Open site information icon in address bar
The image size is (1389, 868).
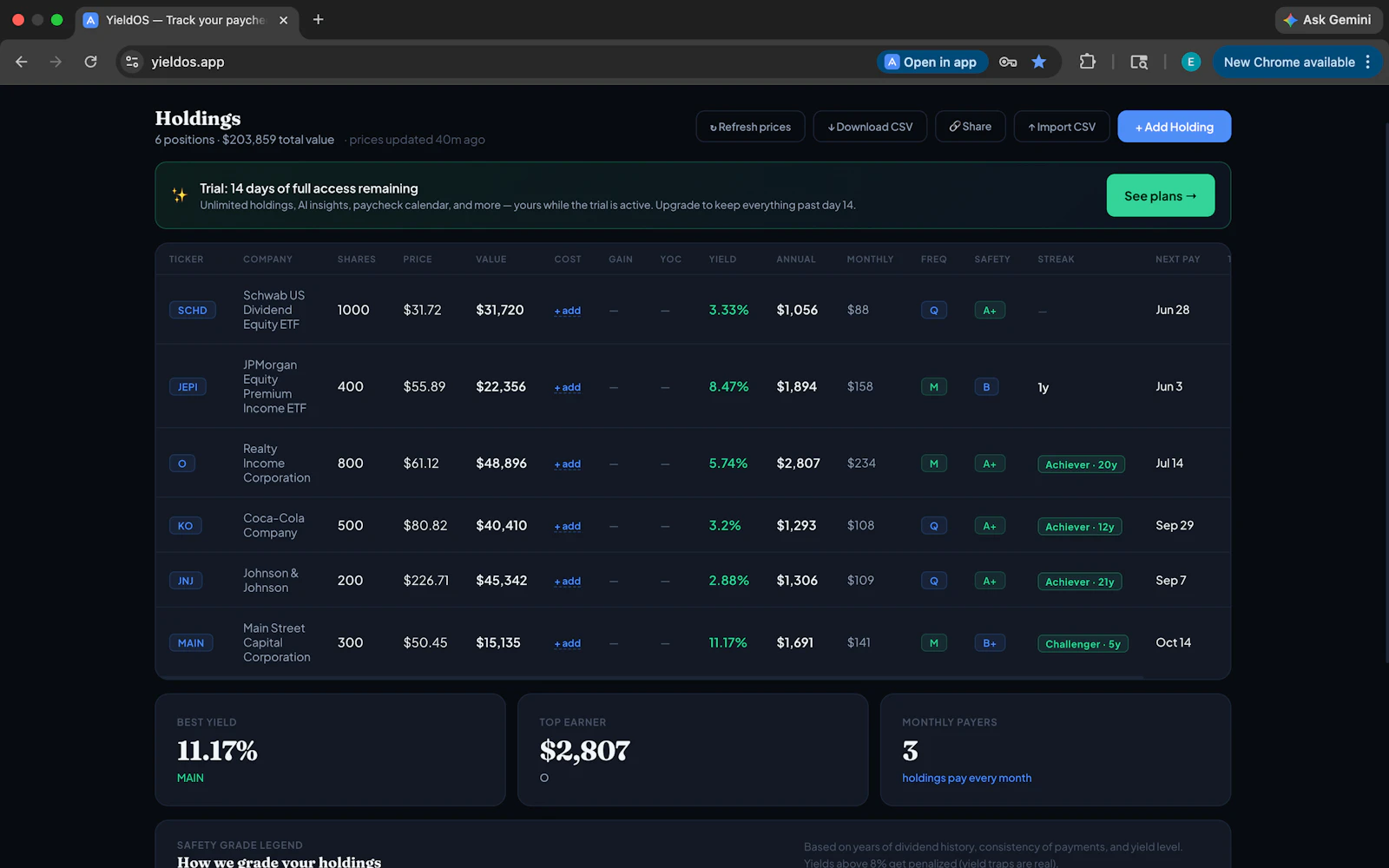[x=132, y=62]
